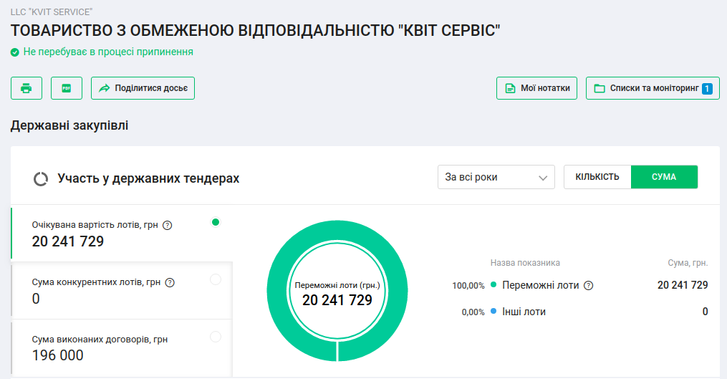The height and width of the screenshot is (379, 727).
Task: Click the blue Інші лоти legend dot
Action: pyautogui.click(x=493, y=311)
